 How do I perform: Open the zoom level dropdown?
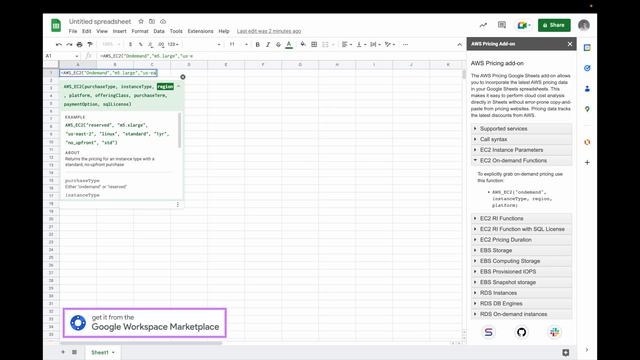point(111,44)
